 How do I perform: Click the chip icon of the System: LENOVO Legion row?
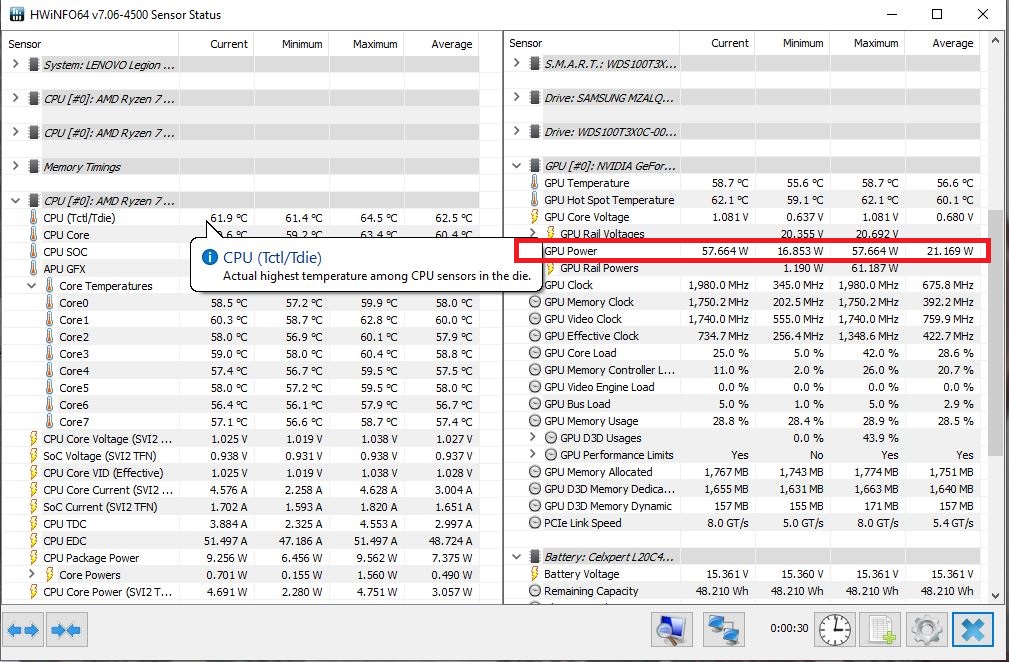click(33, 64)
